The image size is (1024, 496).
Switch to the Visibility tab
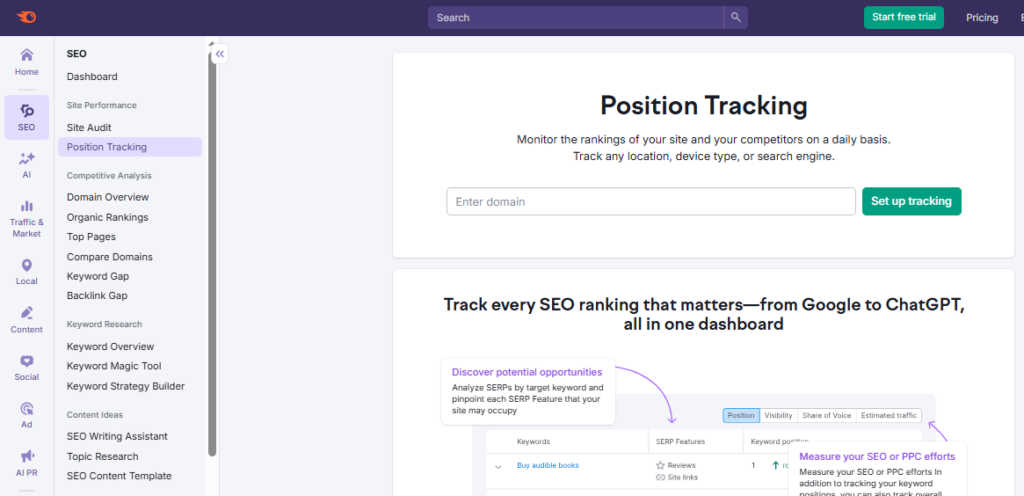click(x=778, y=415)
